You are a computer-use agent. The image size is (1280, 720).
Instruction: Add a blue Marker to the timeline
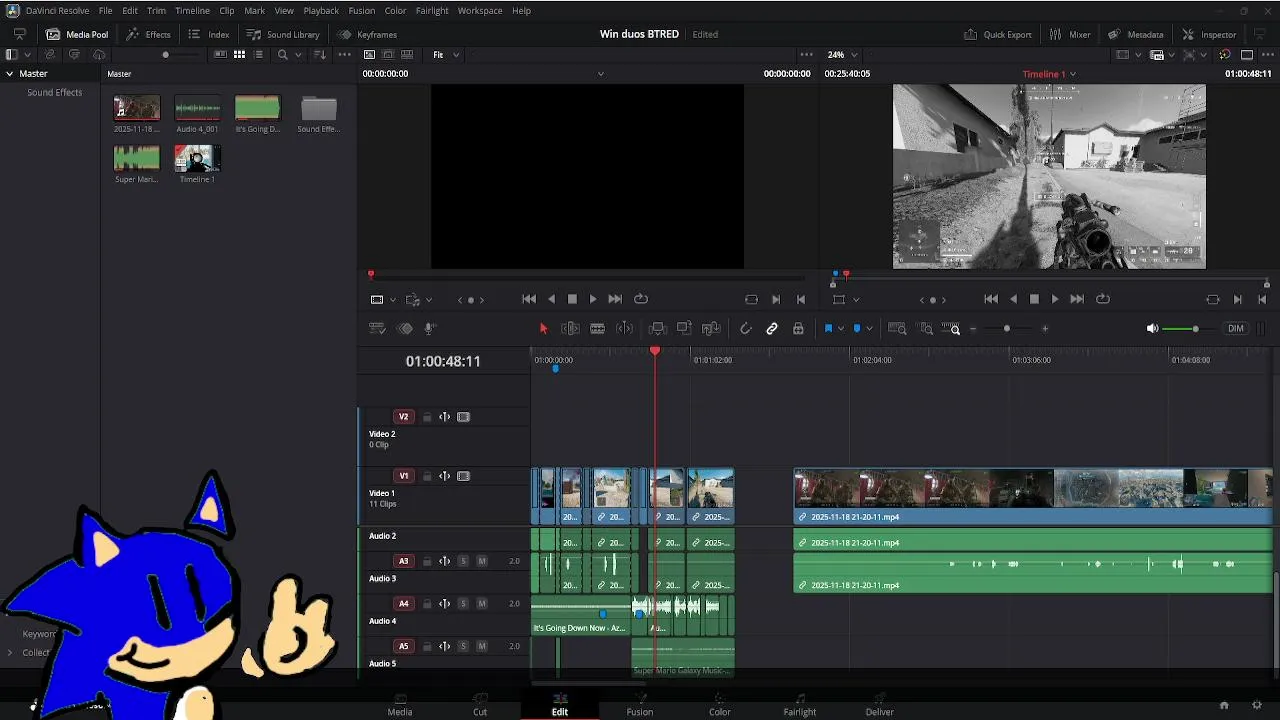857,329
